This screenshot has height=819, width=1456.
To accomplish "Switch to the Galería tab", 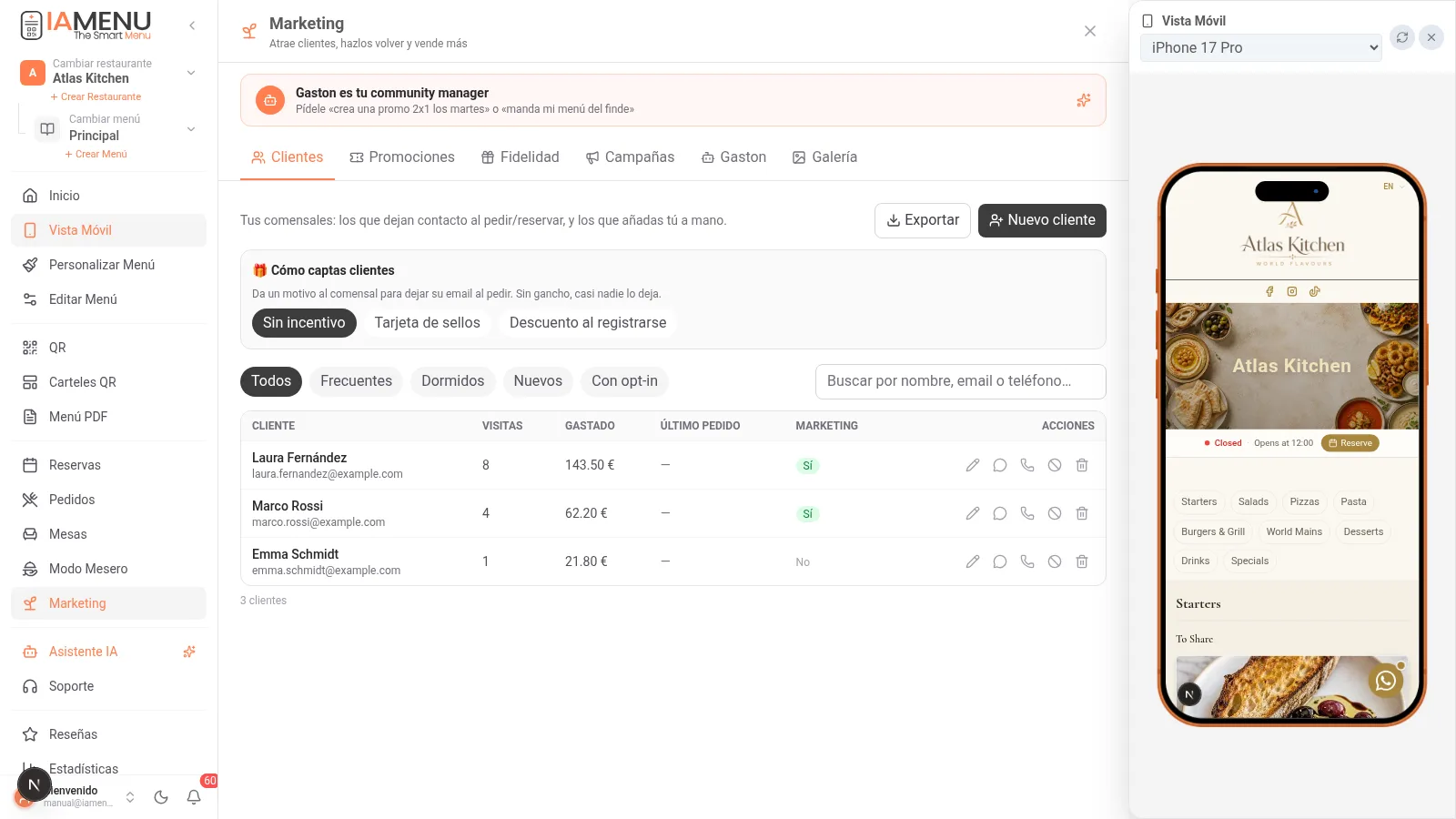I will 824,157.
